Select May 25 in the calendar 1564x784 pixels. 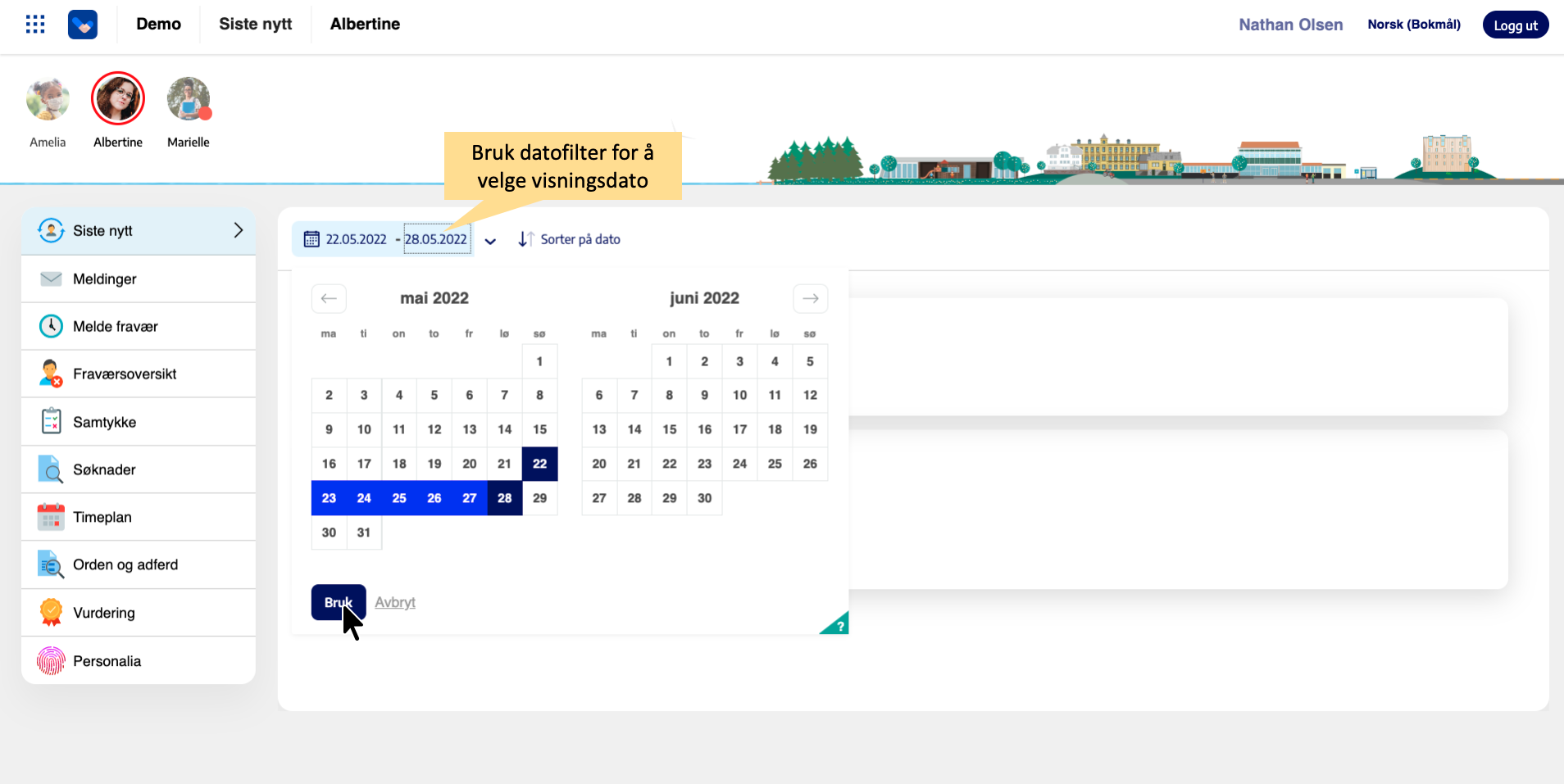tap(399, 498)
